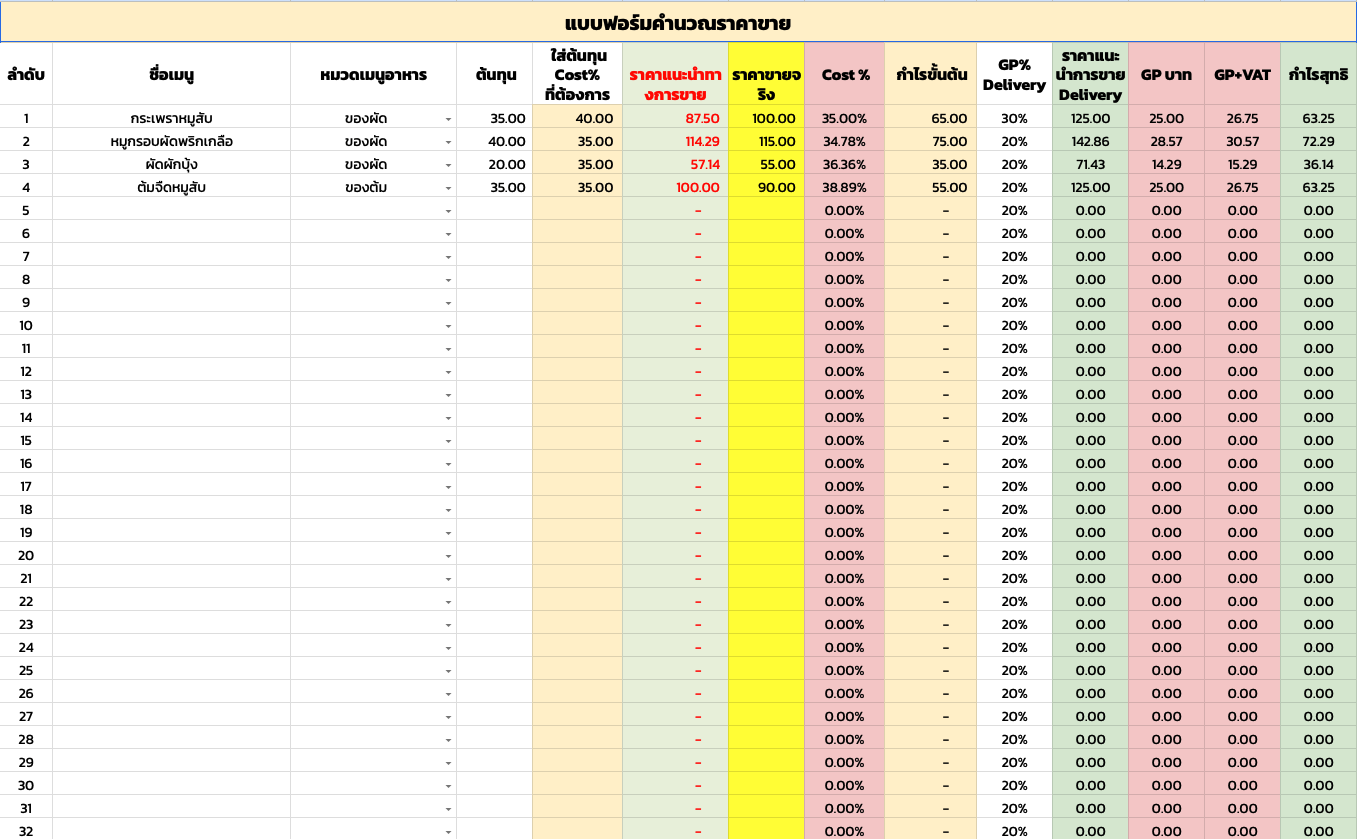Select the yellow selling price 115.00 in row 2
The height and width of the screenshot is (839, 1357).
tap(767, 141)
